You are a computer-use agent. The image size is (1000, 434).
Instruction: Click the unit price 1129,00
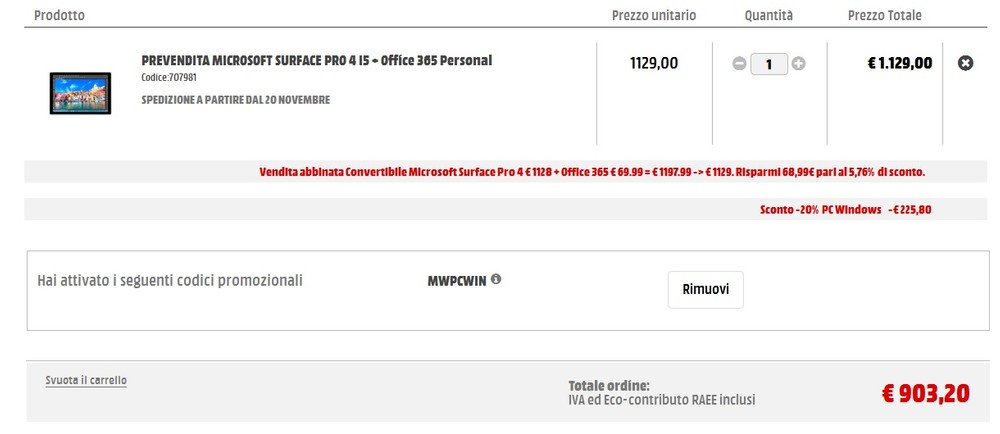[x=654, y=63]
